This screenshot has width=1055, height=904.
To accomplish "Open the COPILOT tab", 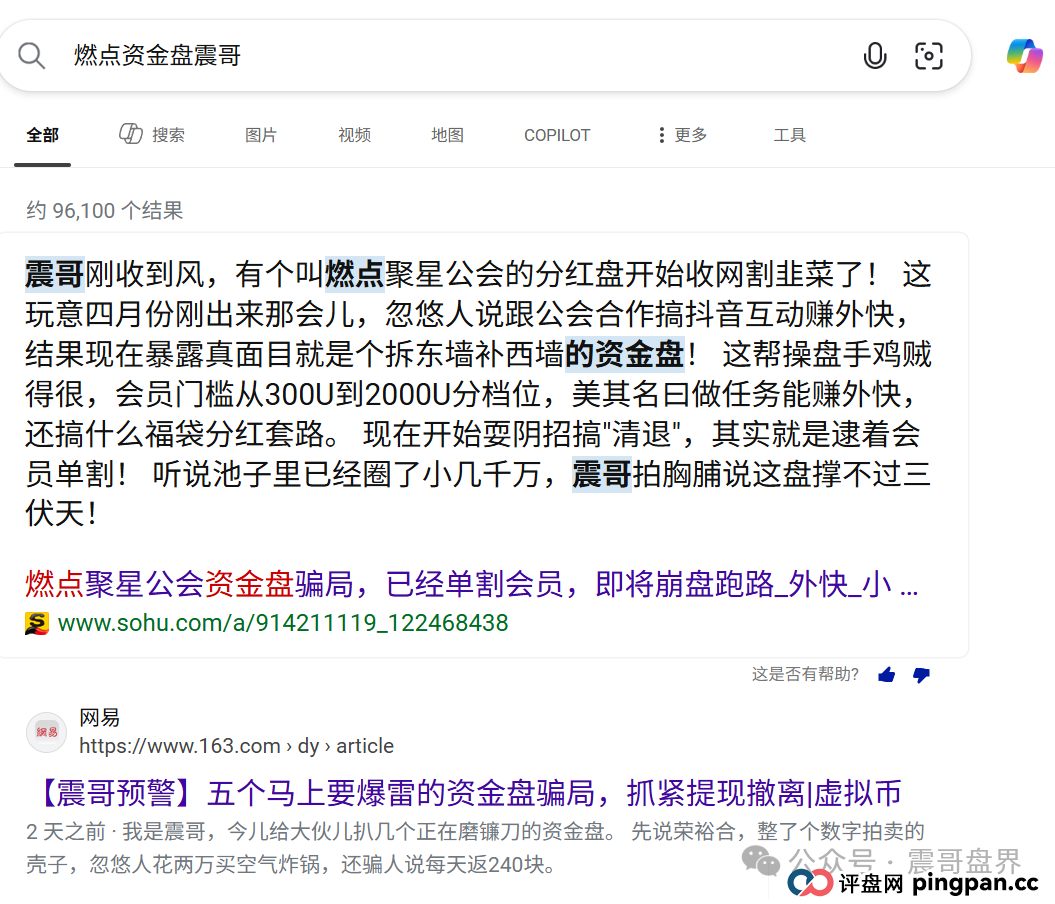I will coord(557,135).
